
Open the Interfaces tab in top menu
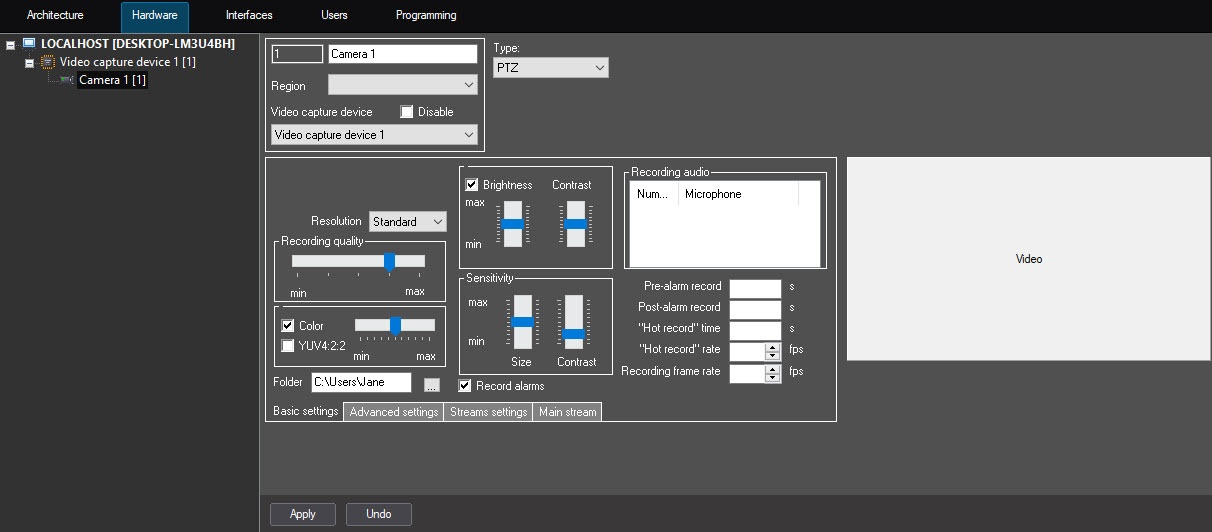point(249,16)
